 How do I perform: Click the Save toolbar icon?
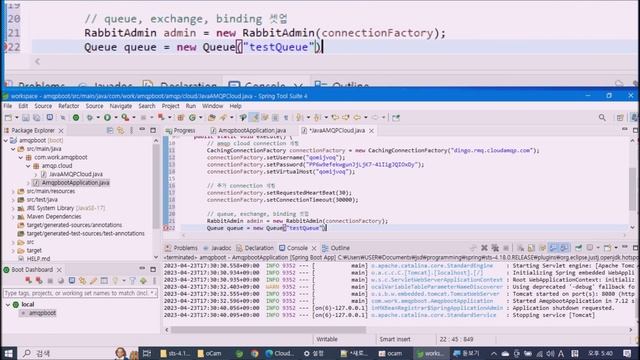(x=26, y=118)
